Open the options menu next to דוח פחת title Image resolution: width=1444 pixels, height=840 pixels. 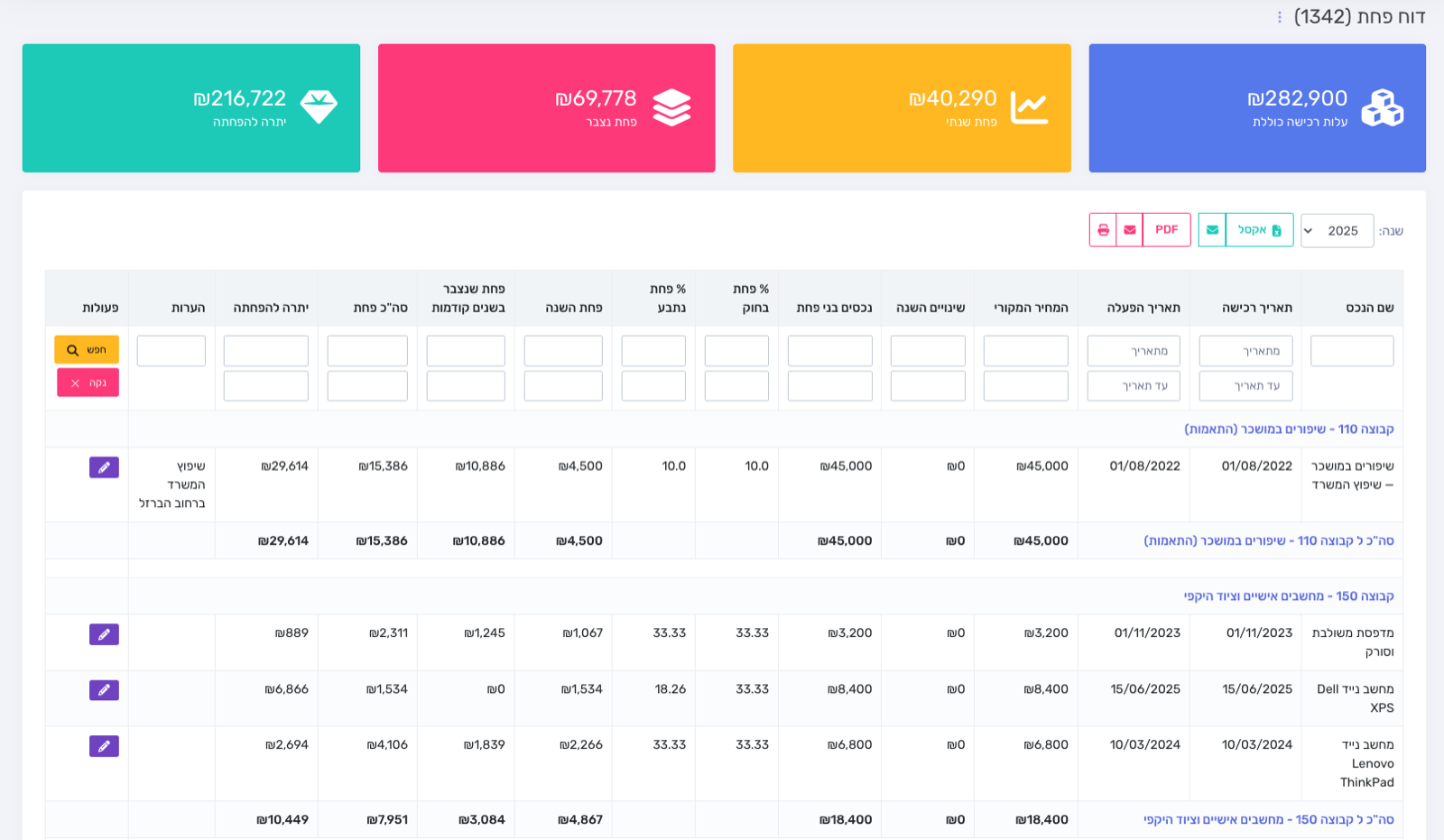coord(1279,17)
